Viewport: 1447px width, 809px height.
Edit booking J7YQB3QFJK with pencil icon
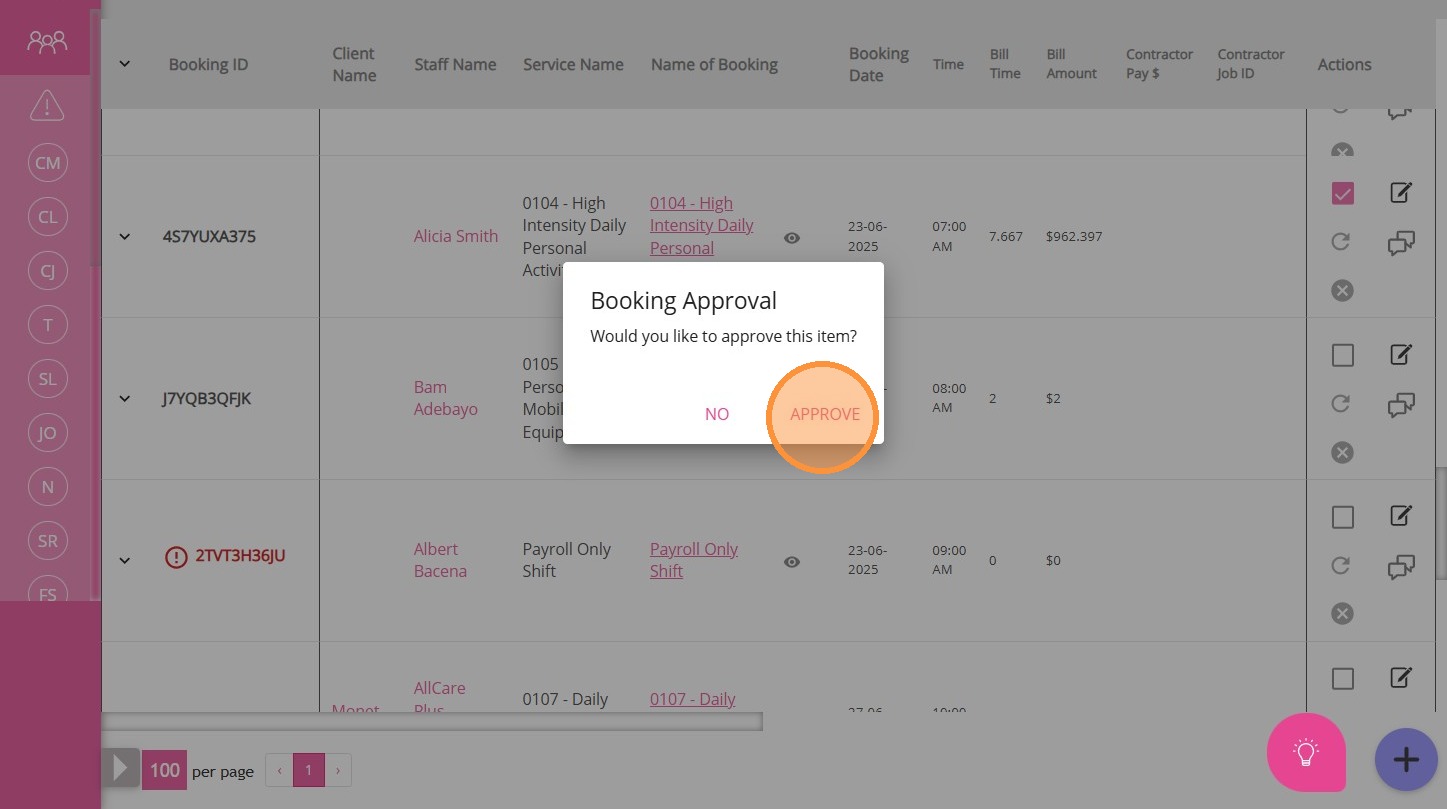(x=1401, y=354)
